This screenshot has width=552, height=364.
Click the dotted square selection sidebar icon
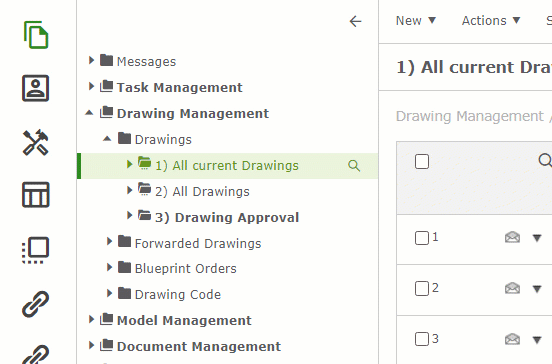click(36, 250)
